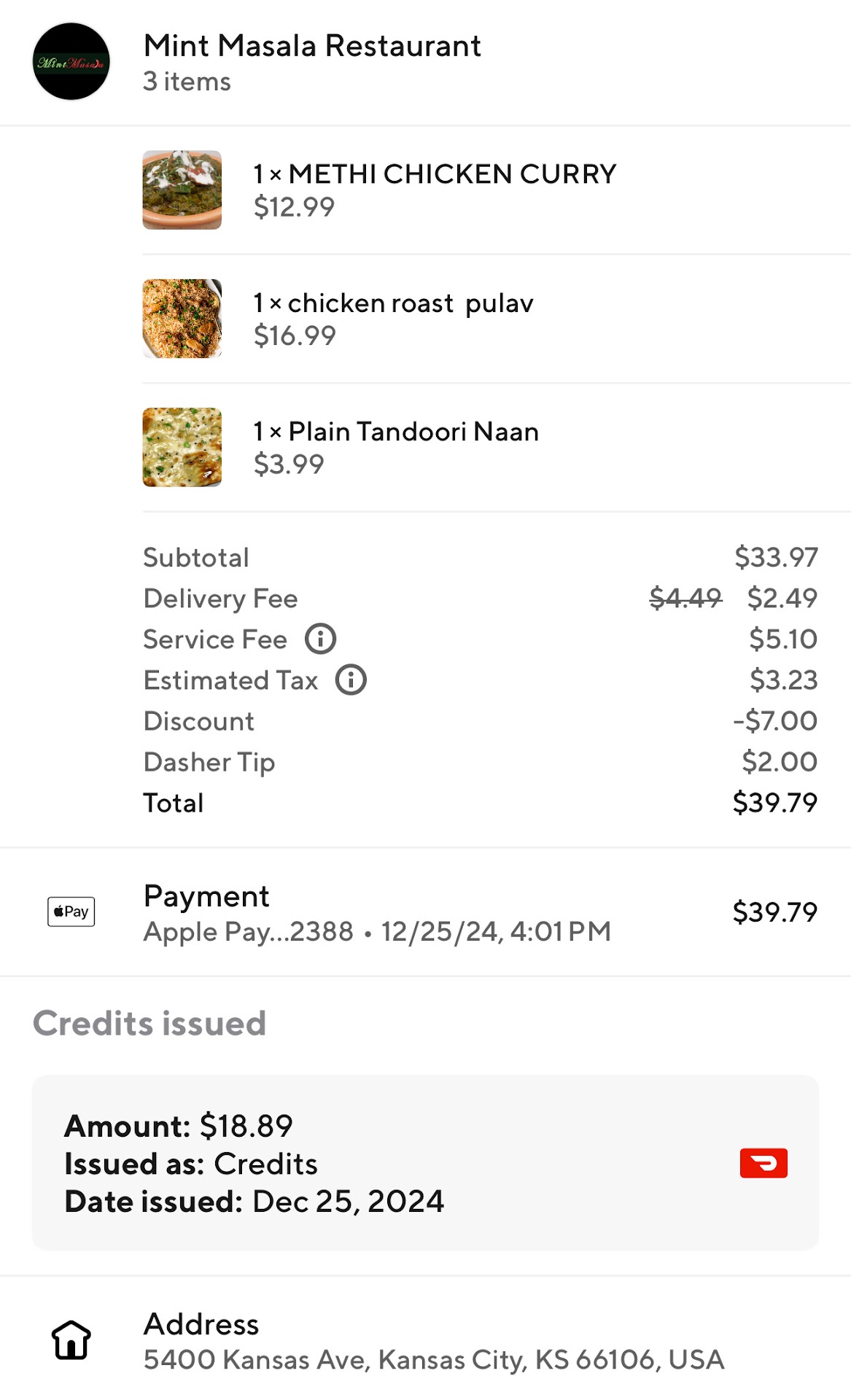The width and height of the screenshot is (851, 1400).
Task: Tap the Mint Masala restaurant logo
Action: 71,62
